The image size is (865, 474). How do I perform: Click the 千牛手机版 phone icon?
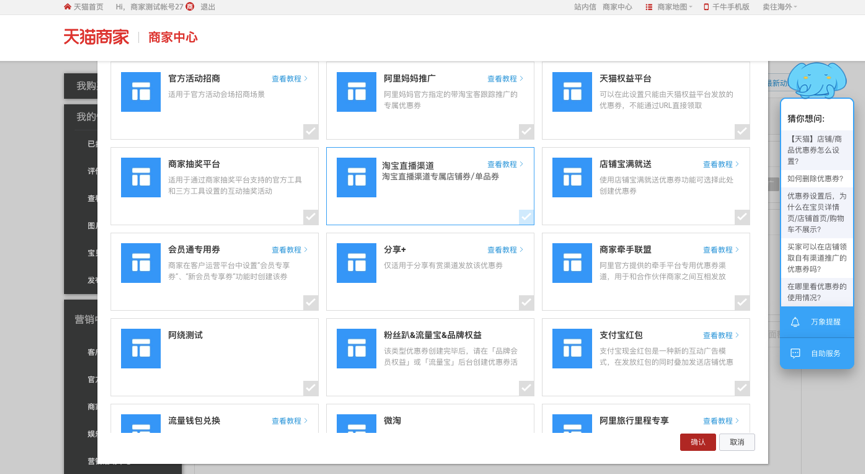tap(706, 7)
